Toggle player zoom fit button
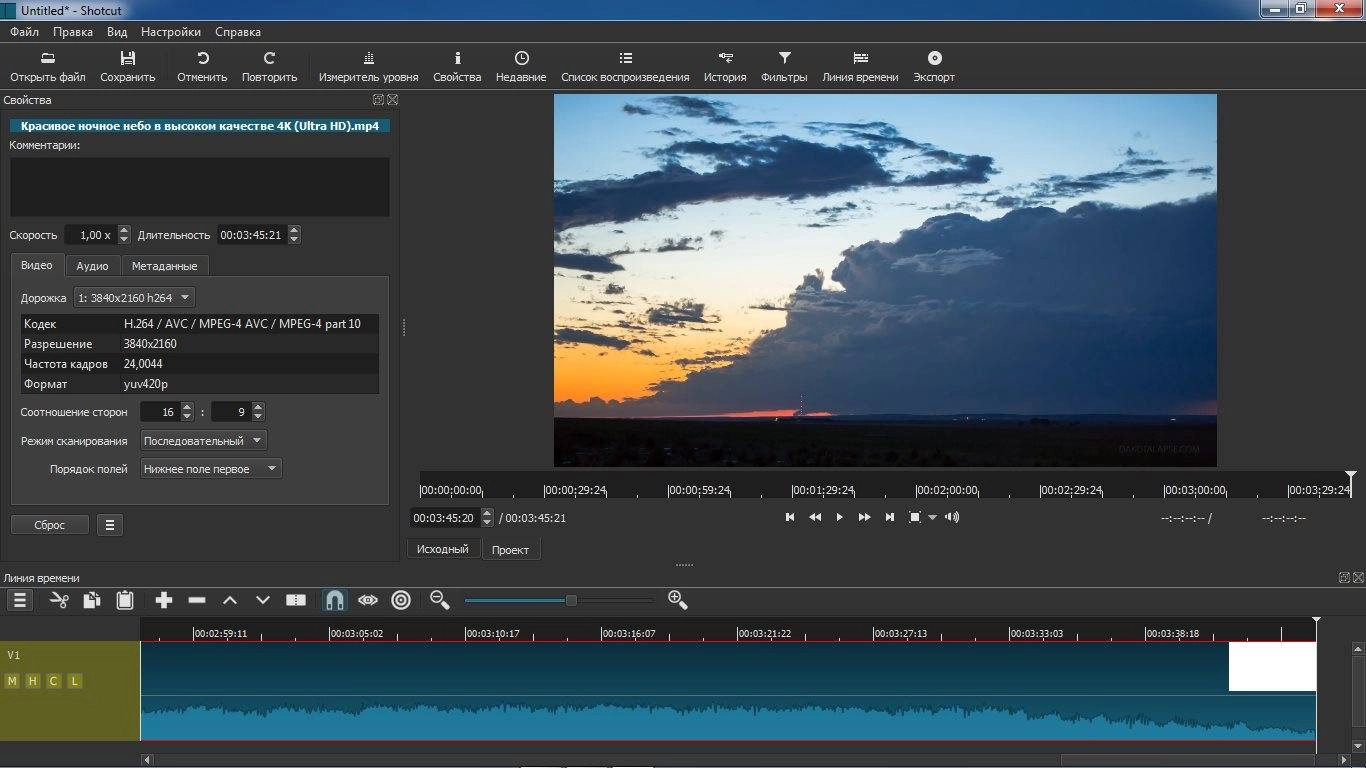 (x=915, y=517)
